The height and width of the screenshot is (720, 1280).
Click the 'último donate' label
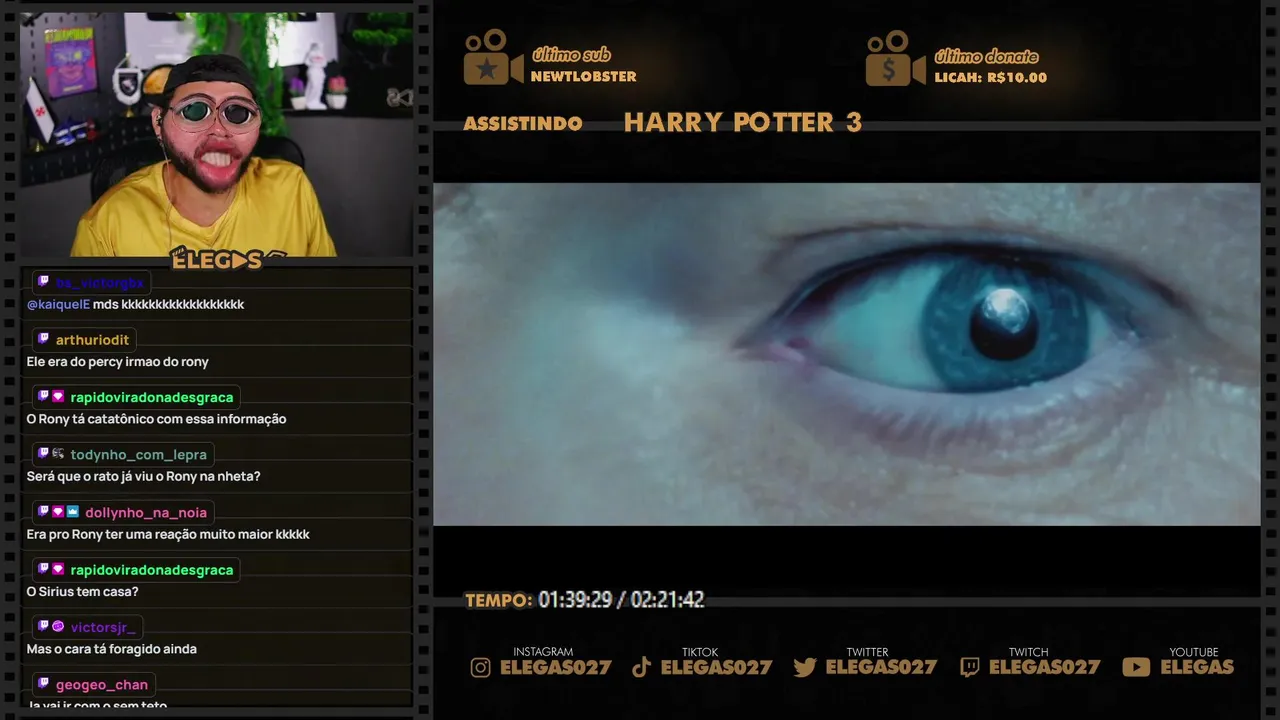[986, 56]
